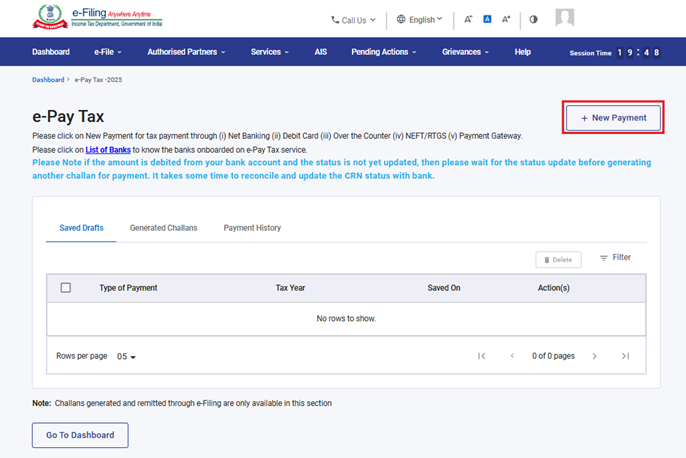Click the New Payment button

(613, 118)
